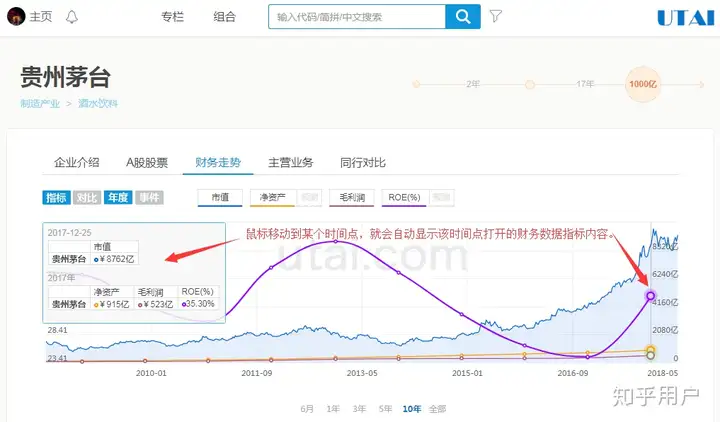The image size is (720, 422).
Task: Click the 6240亿 axis value
Action: pos(665,274)
